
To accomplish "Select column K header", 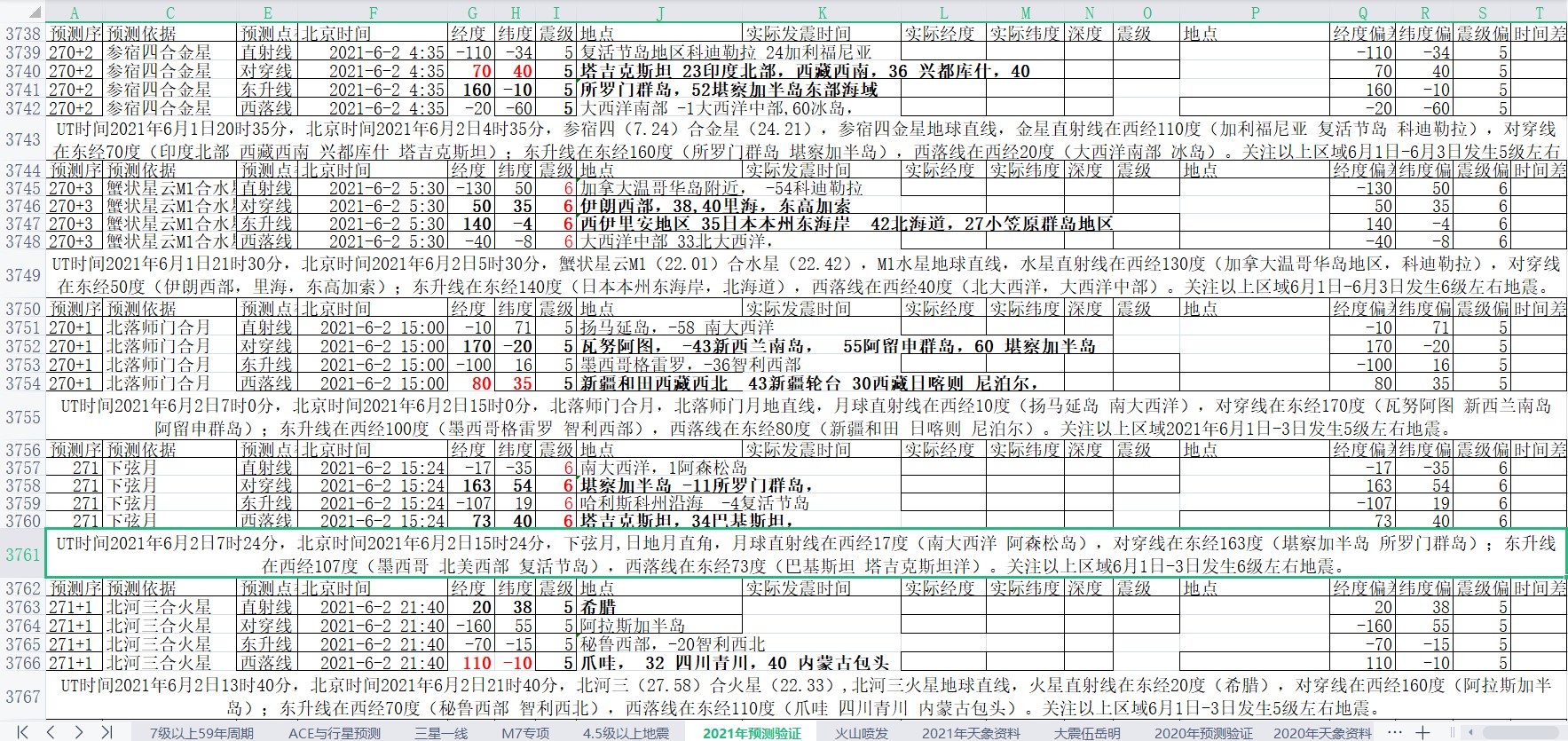I will (822, 12).
